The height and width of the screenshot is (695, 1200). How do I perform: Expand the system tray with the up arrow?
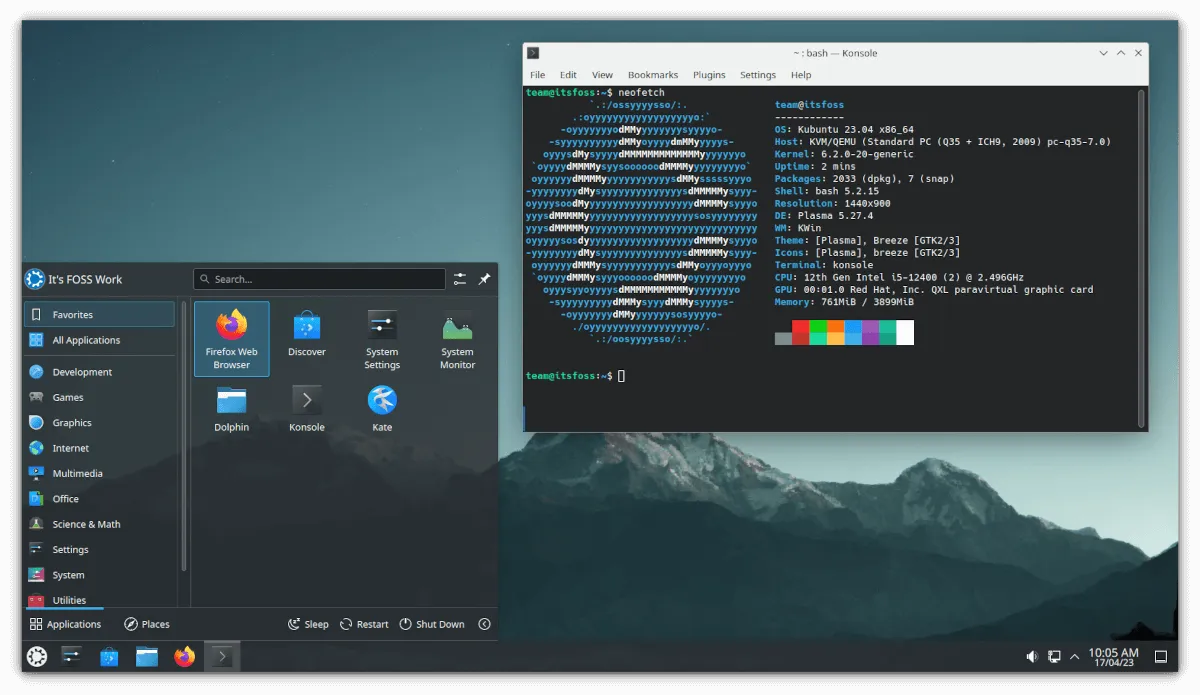coord(1075,657)
